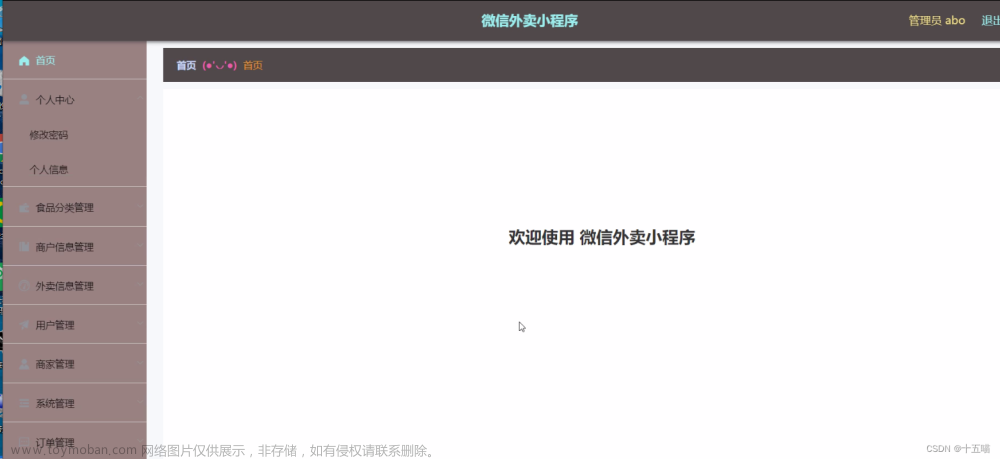Click the 管理员 abo account label
1000x459 pixels.
click(937, 20)
